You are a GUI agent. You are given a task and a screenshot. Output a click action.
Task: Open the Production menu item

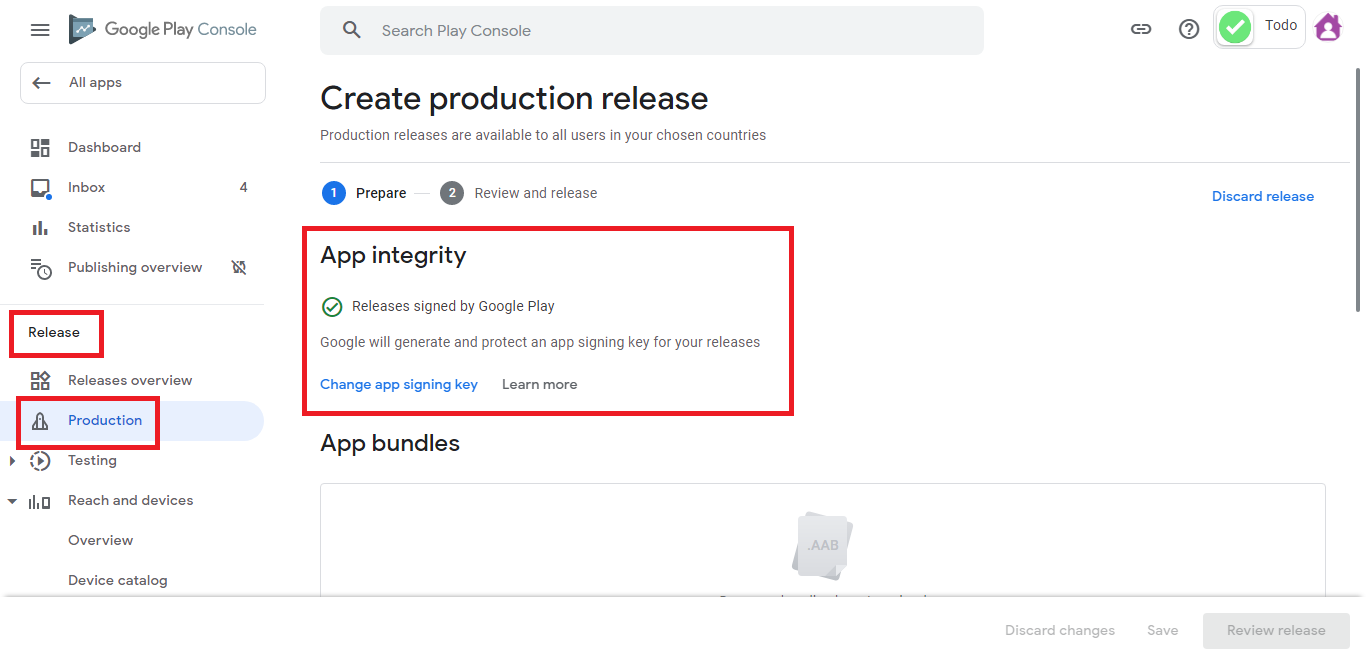pos(105,421)
